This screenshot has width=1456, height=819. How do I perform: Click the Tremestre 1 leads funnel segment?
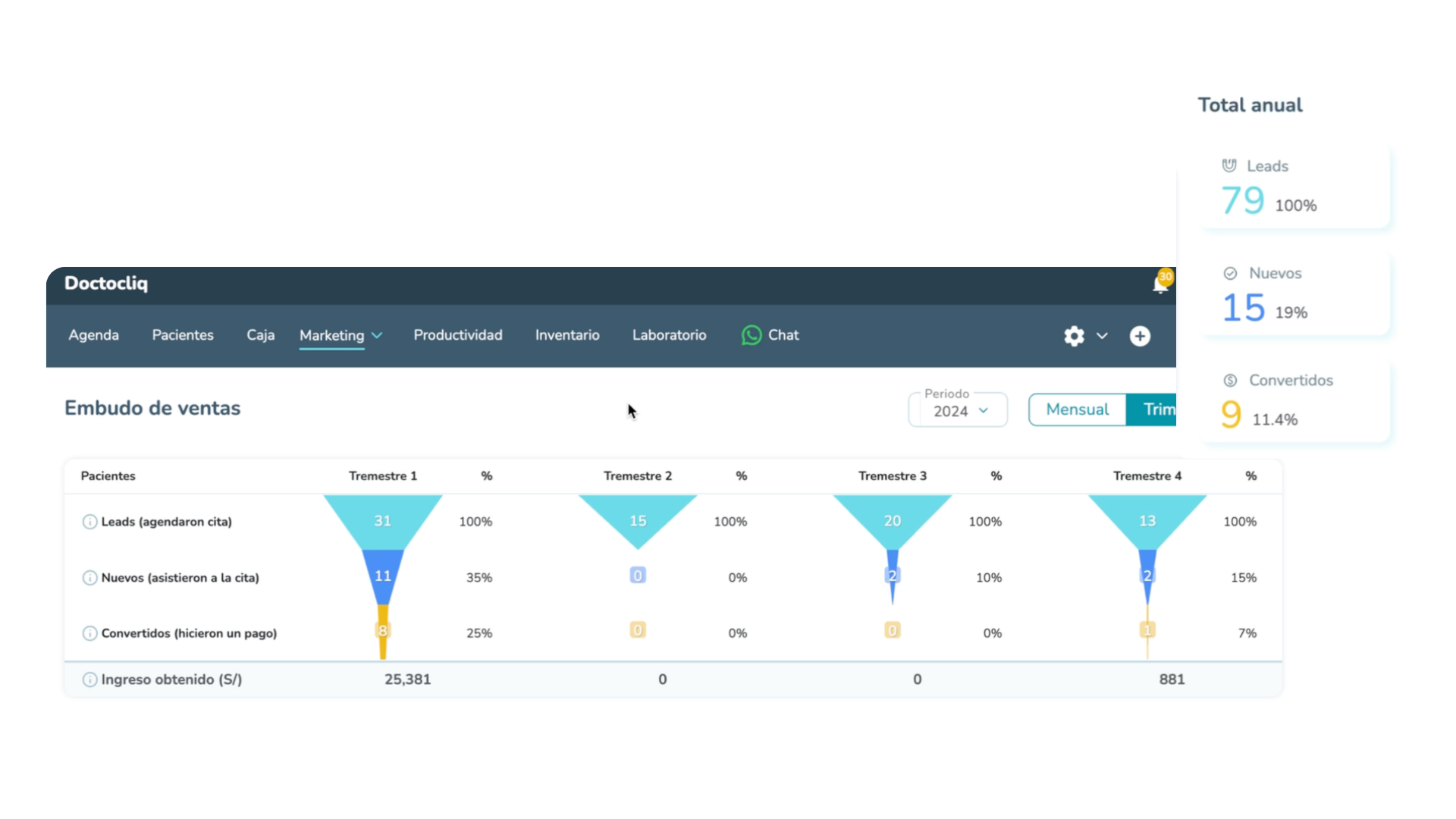383,520
